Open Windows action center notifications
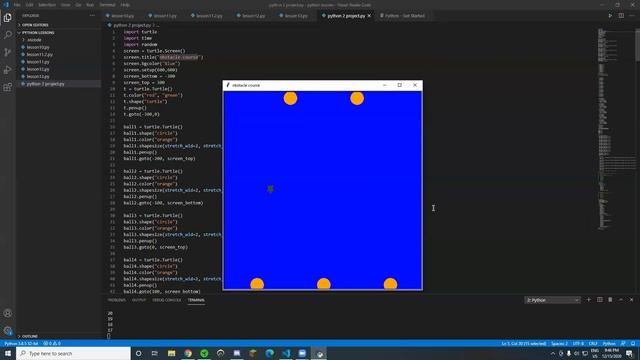Screen dimensions: 640x360 (629, 353)
